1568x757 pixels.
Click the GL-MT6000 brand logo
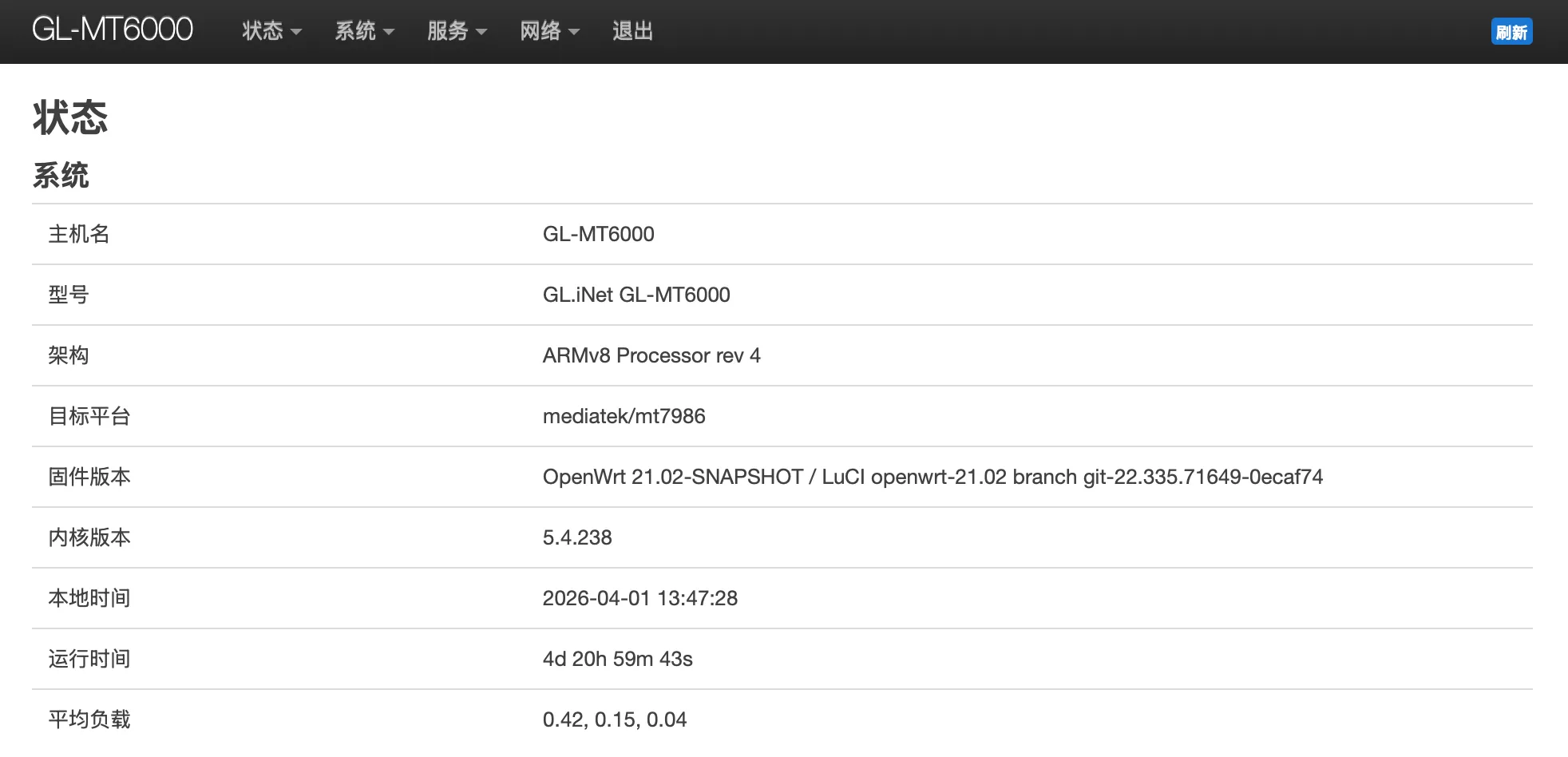tap(112, 29)
